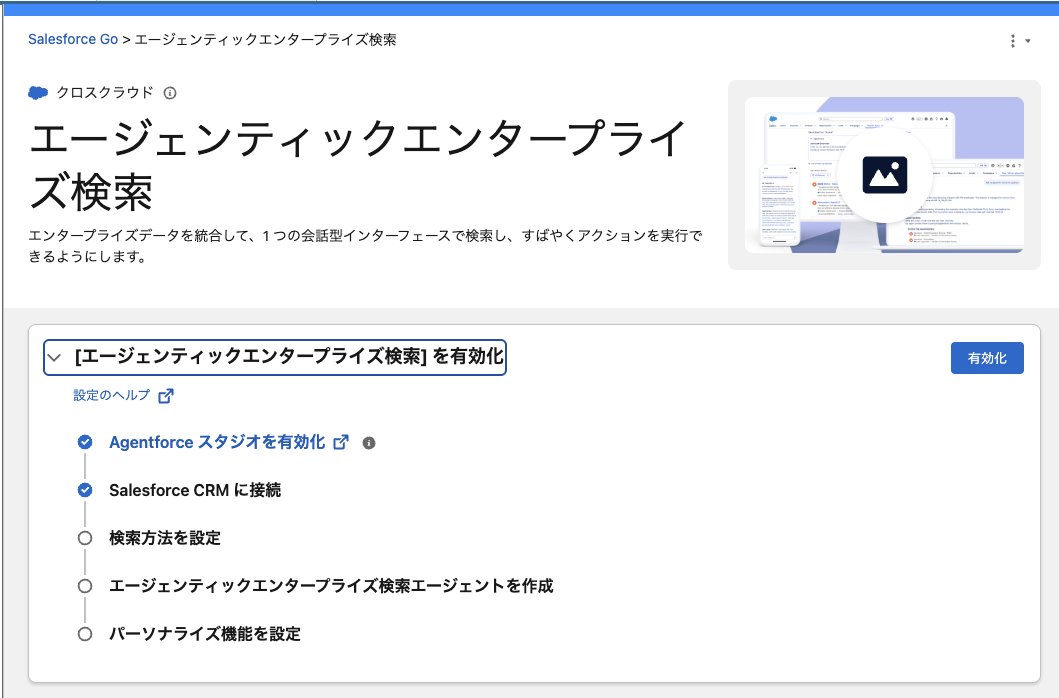Click the empty step circle for 検索方法を設定
1059x698 pixels.
pyautogui.click(x=85, y=539)
